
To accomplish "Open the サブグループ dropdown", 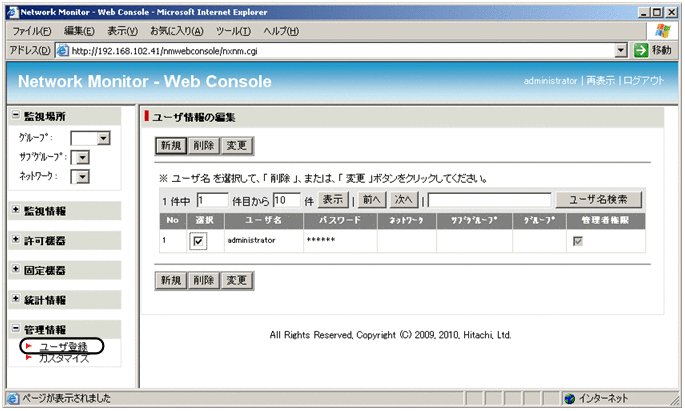I will coord(83,157).
